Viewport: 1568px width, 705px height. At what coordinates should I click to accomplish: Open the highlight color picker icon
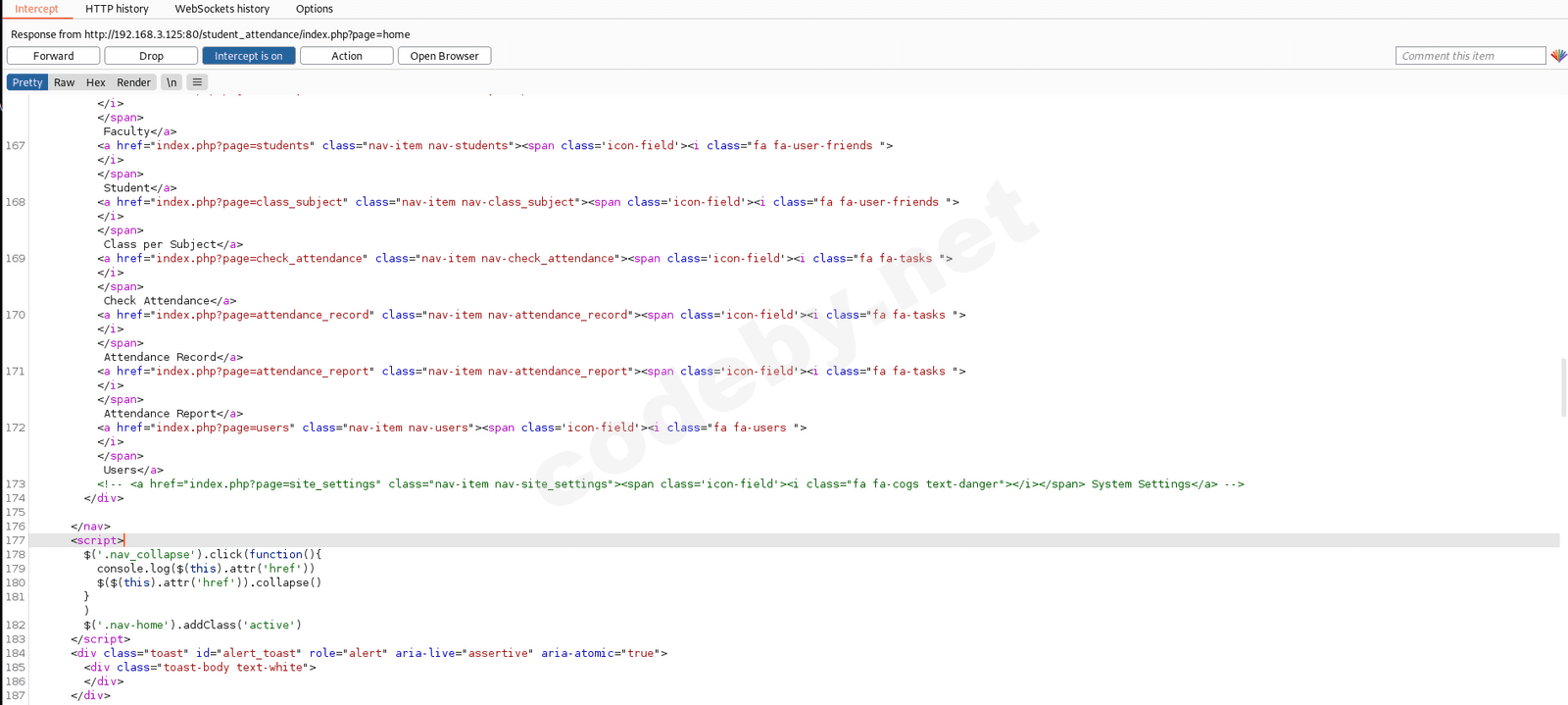tap(1558, 56)
